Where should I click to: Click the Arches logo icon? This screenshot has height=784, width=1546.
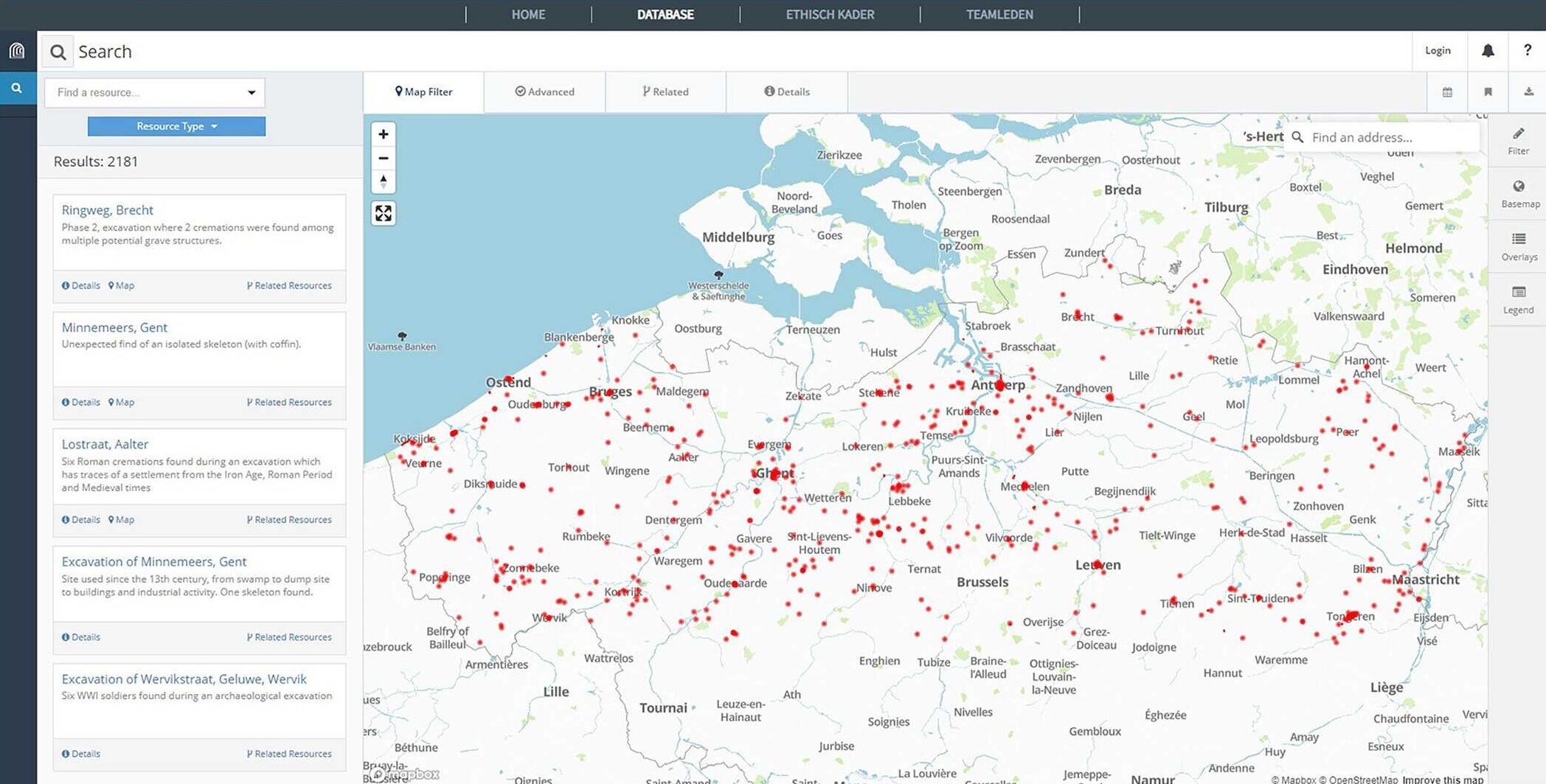17,50
